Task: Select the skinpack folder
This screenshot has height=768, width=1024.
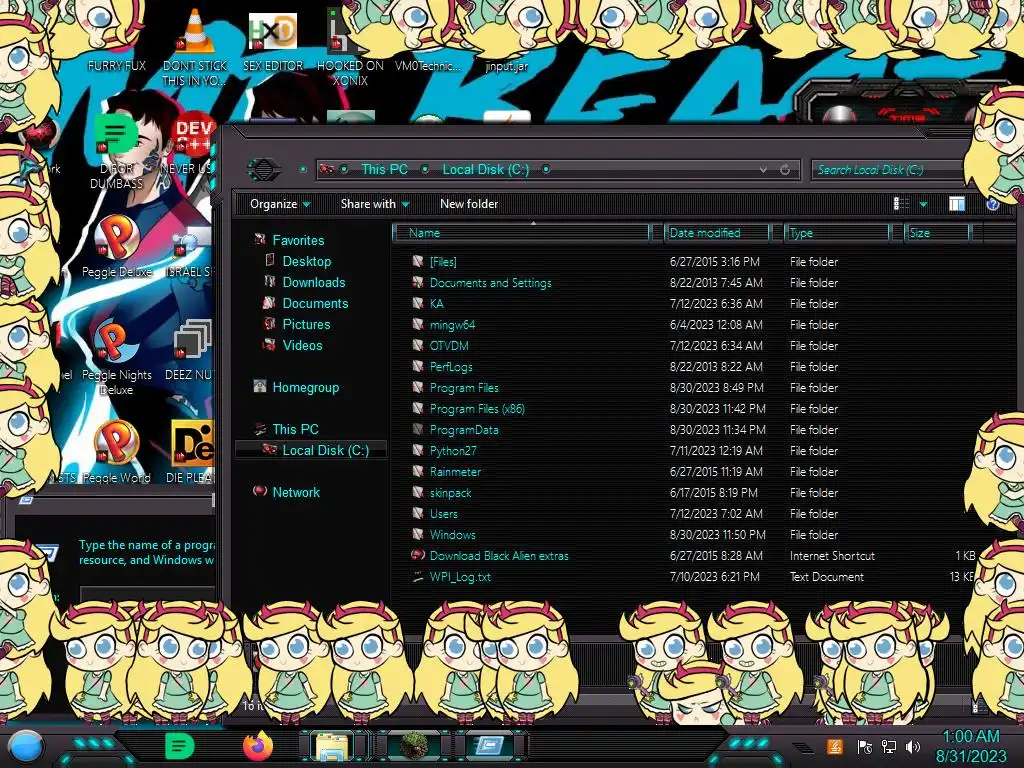Action: point(692,492)
